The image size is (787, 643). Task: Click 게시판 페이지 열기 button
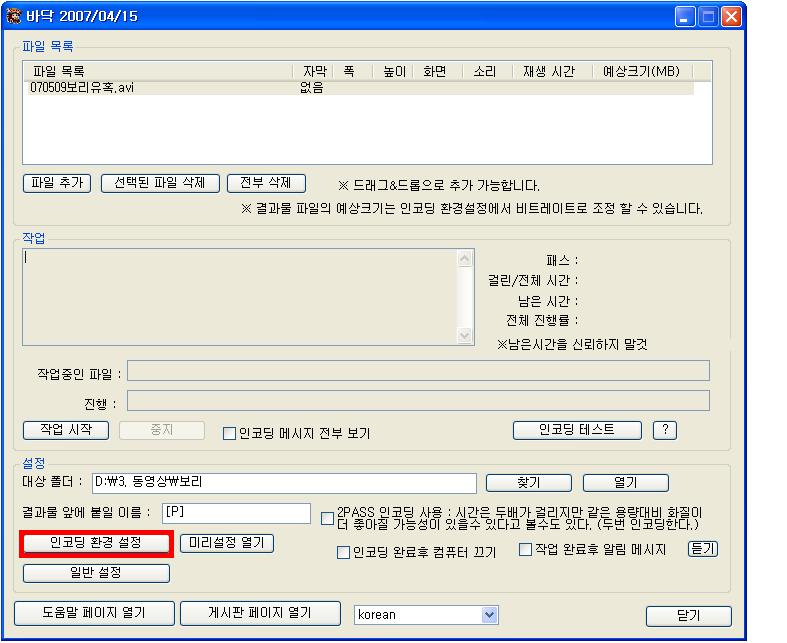coord(260,613)
